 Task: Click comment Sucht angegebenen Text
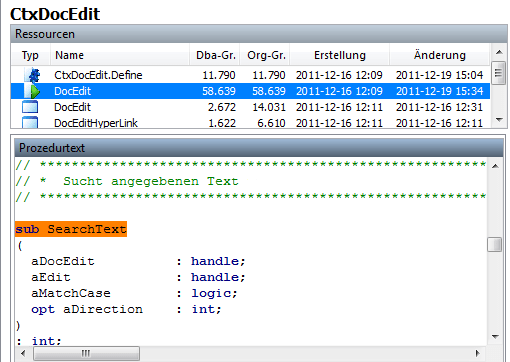(151, 181)
